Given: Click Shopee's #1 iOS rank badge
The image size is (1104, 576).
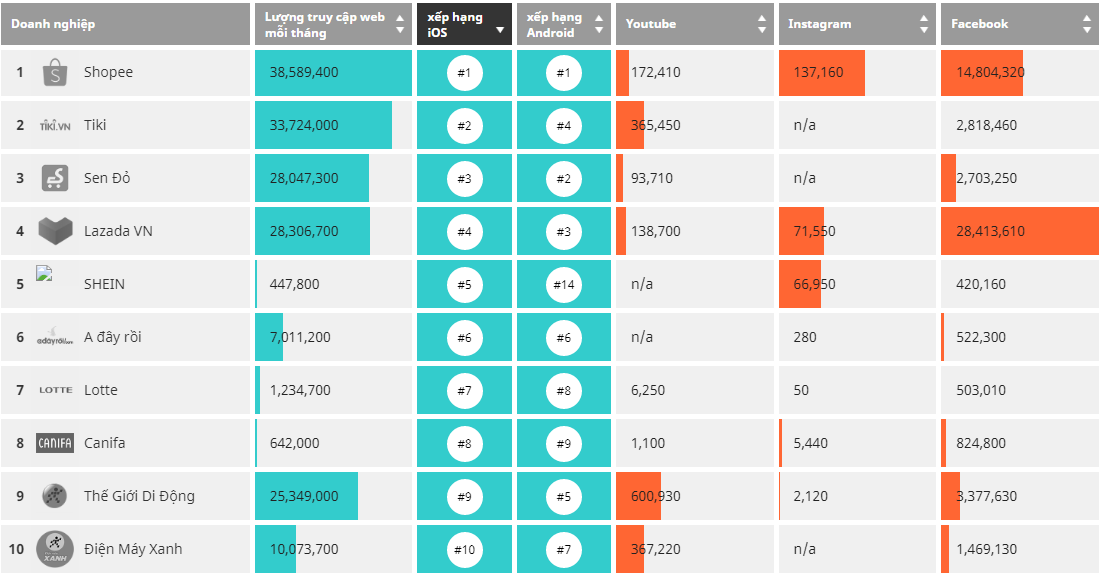Looking at the screenshot, I should pyautogui.click(x=464, y=73).
